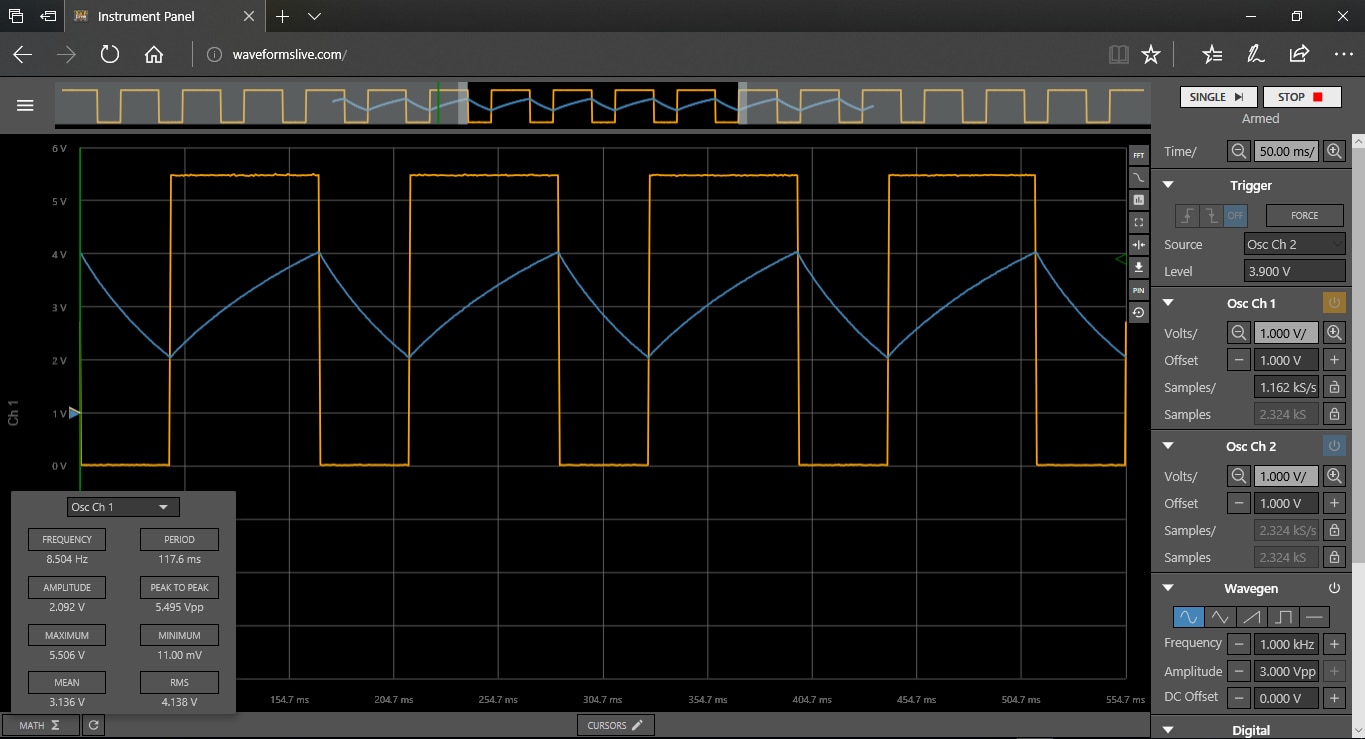The height and width of the screenshot is (739, 1365).
Task: Toggle Osc Ch 1 Samples/ lock
Action: (1334, 387)
